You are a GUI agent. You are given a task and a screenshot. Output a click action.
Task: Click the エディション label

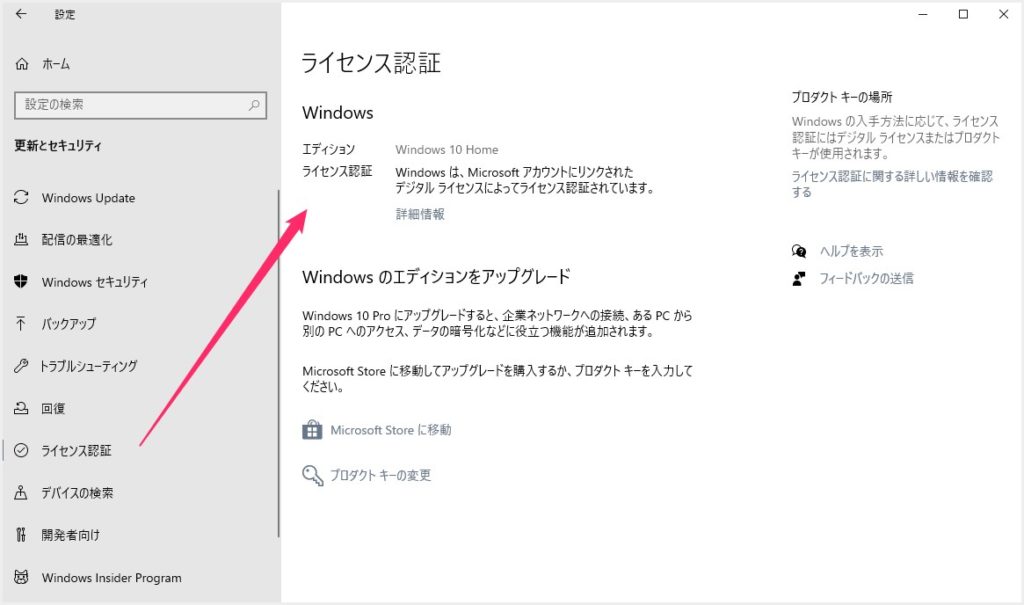coord(328,149)
